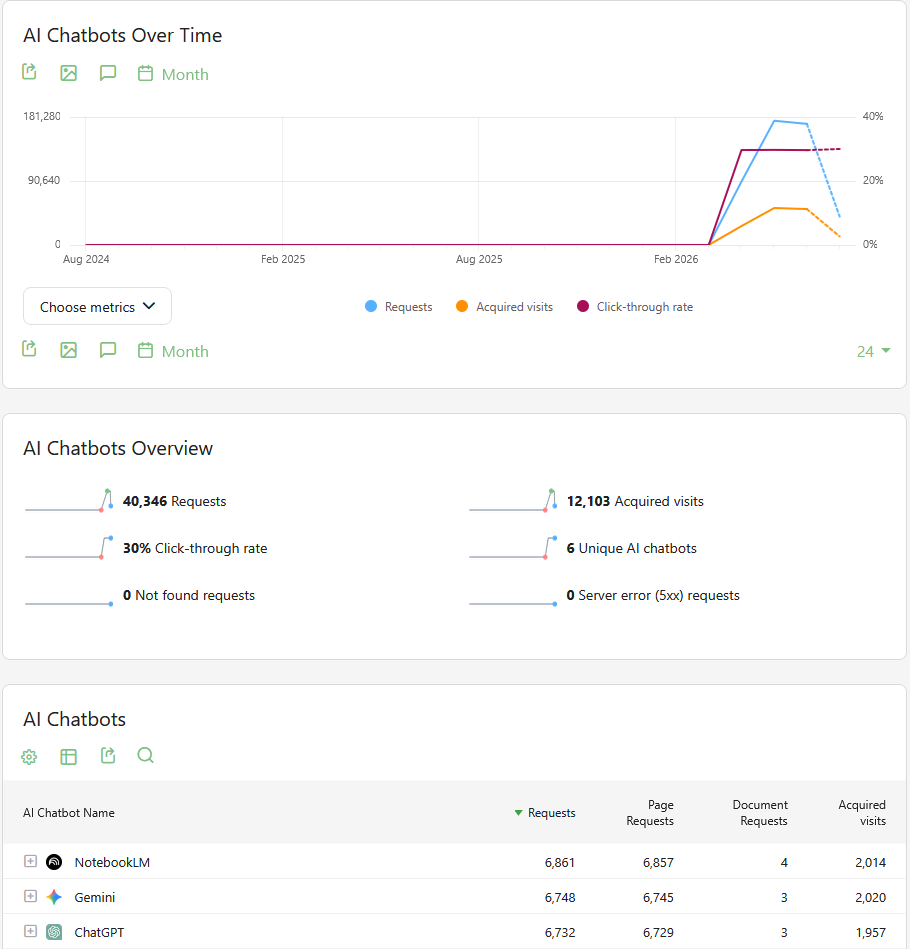Click AI Chatbots Overview title
The width and height of the screenshot is (910, 949).
[x=118, y=448]
